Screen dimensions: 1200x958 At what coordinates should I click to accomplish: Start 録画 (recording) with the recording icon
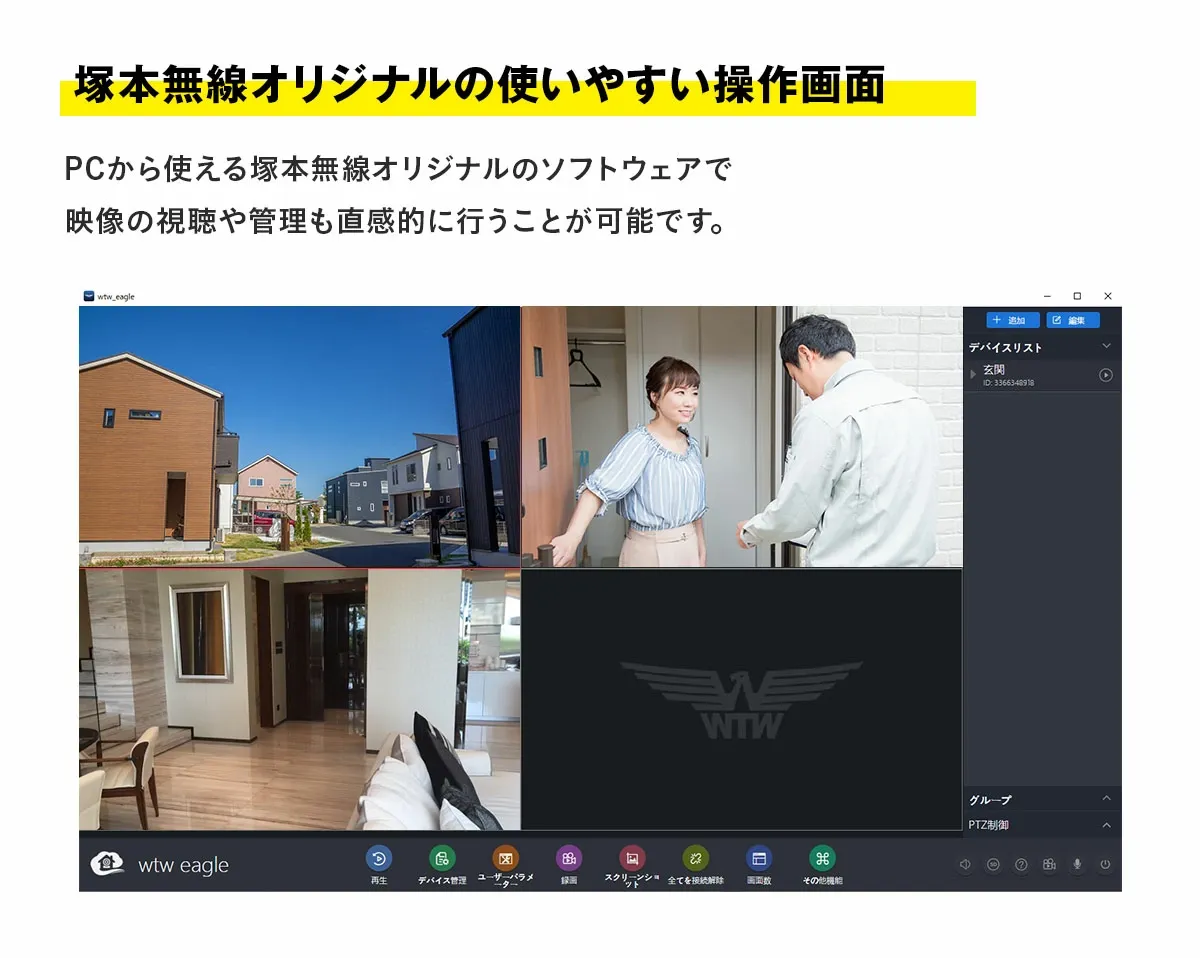coord(568,856)
